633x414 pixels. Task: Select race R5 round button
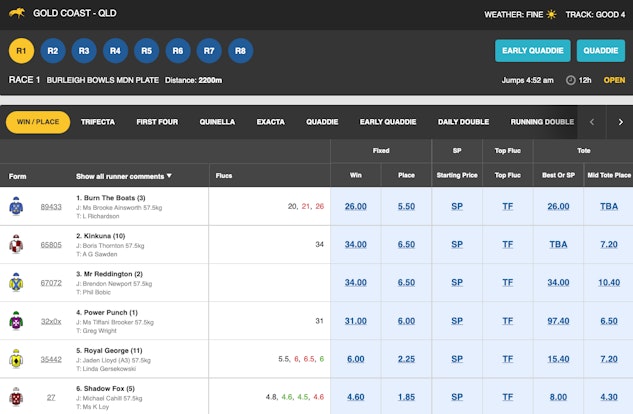[146, 50]
